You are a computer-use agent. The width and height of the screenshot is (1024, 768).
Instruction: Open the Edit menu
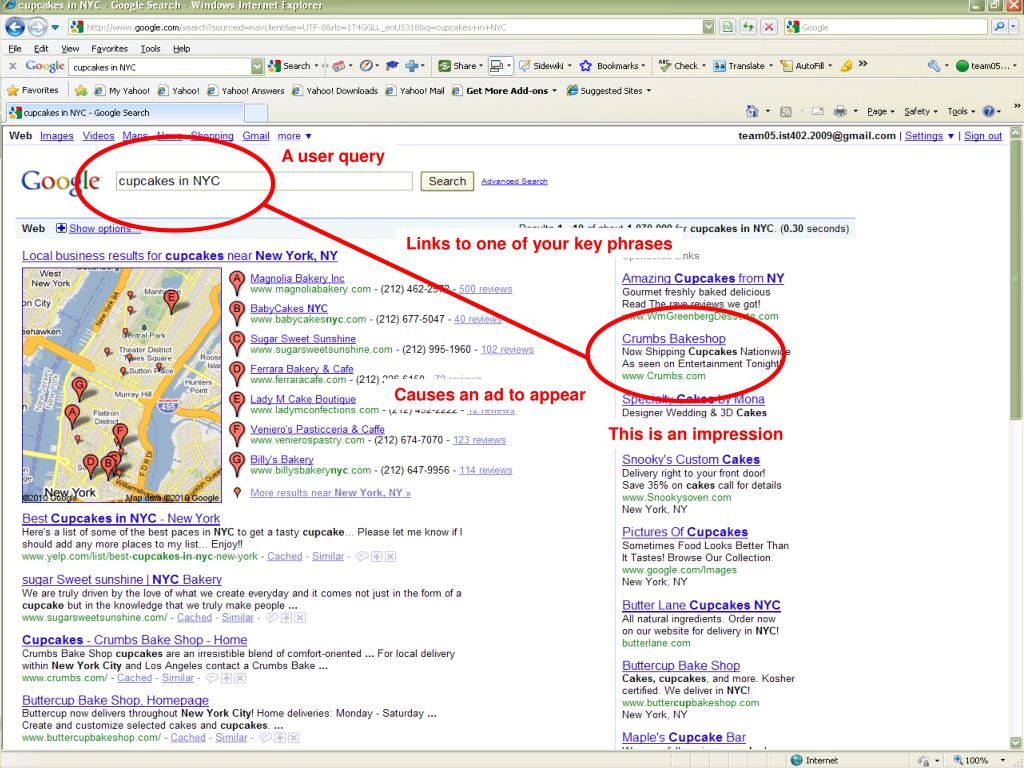click(x=41, y=48)
